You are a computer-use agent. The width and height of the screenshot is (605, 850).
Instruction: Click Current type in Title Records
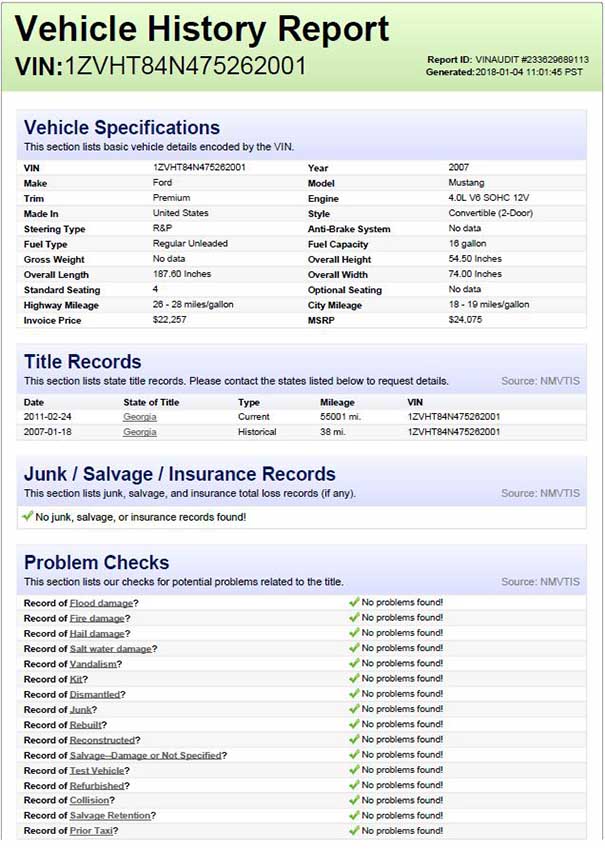tap(254, 417)
